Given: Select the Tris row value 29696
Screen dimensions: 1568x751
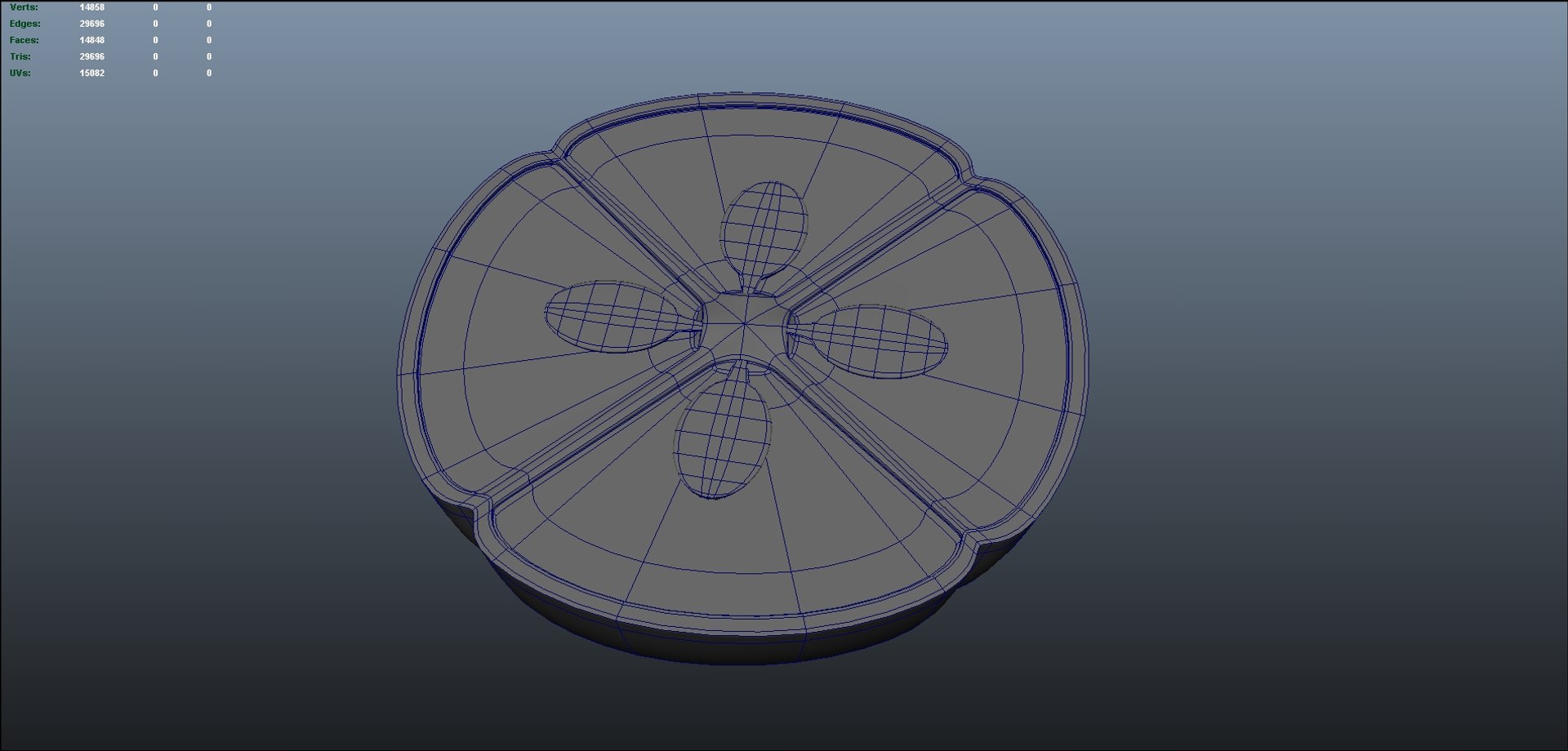Looking at the screenshot, I should (x=92, y=56).
